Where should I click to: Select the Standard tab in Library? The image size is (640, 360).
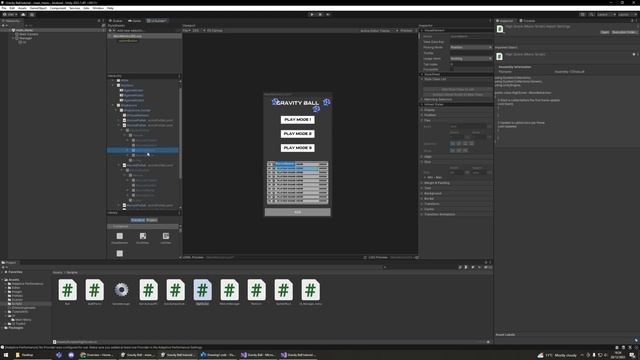pyautogui.click(x=138, y=220)
